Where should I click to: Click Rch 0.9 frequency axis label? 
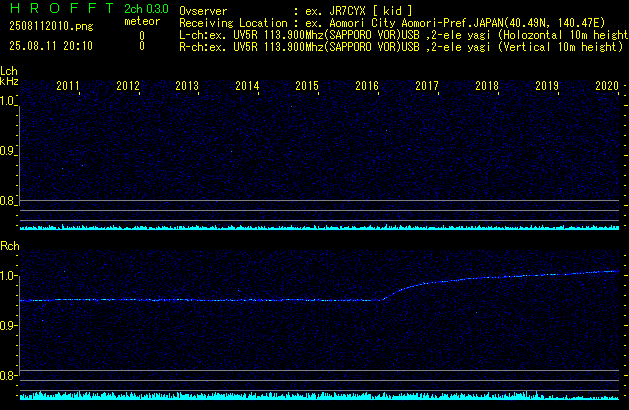tap(7, 326)
